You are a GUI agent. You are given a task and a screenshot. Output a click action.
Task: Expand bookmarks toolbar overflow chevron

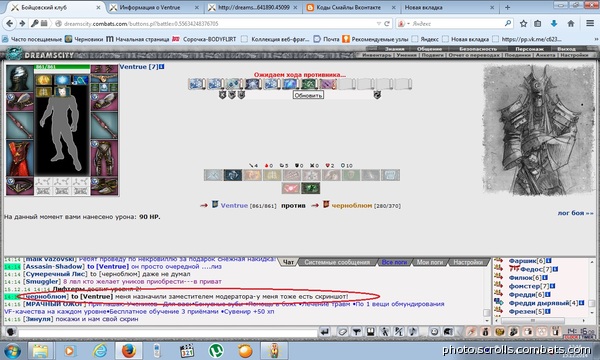click(x=596, y=39)
